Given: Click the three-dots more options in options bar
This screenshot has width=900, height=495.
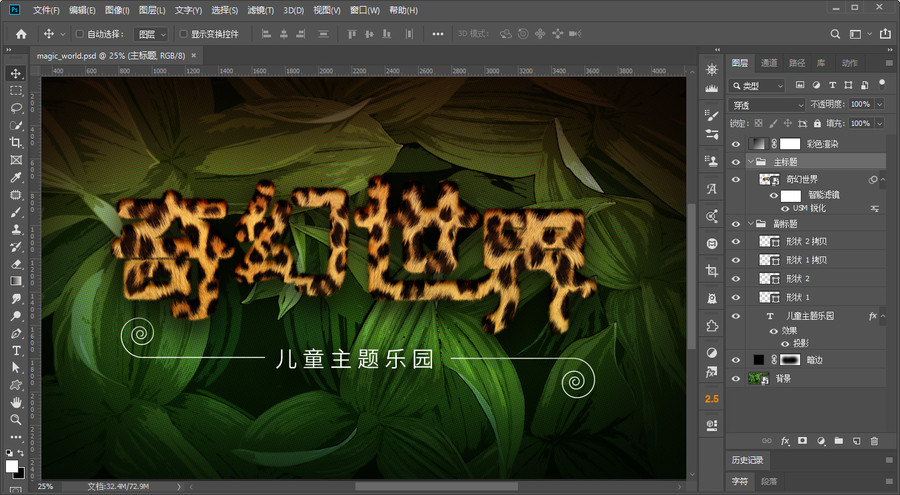Looking at the screenshot, I should 437,34.
